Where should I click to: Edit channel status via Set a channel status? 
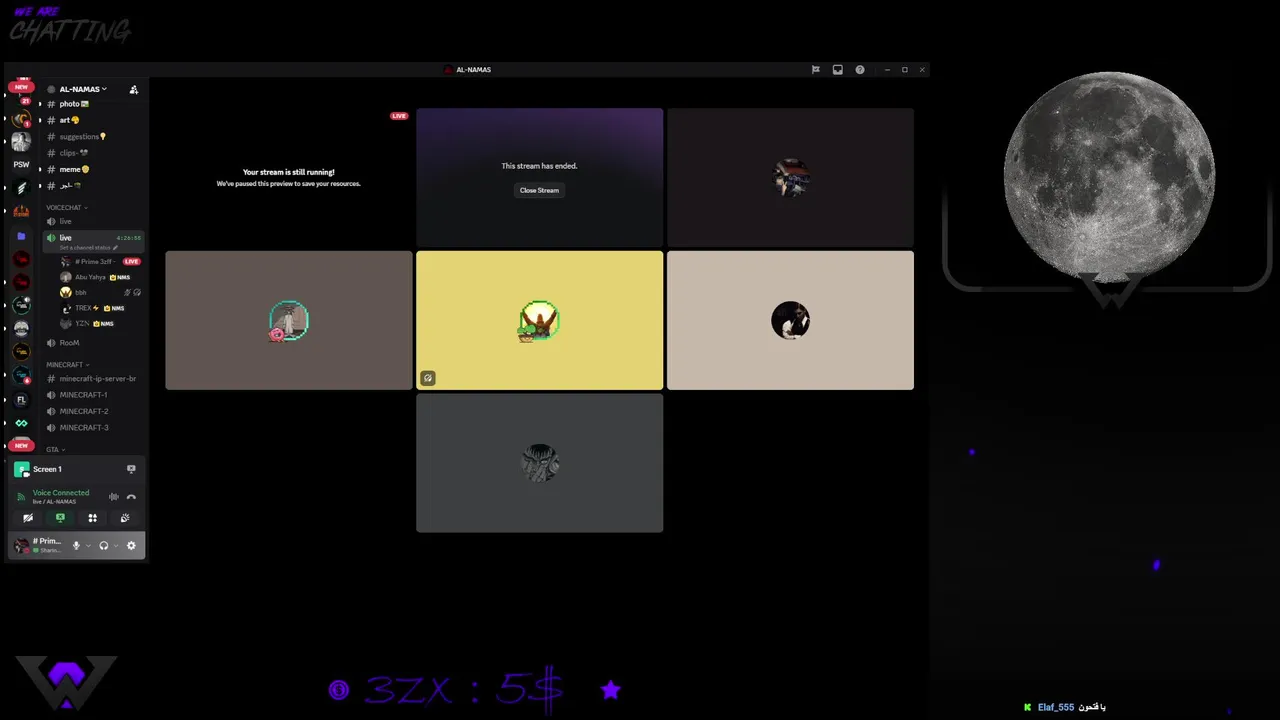89,247
